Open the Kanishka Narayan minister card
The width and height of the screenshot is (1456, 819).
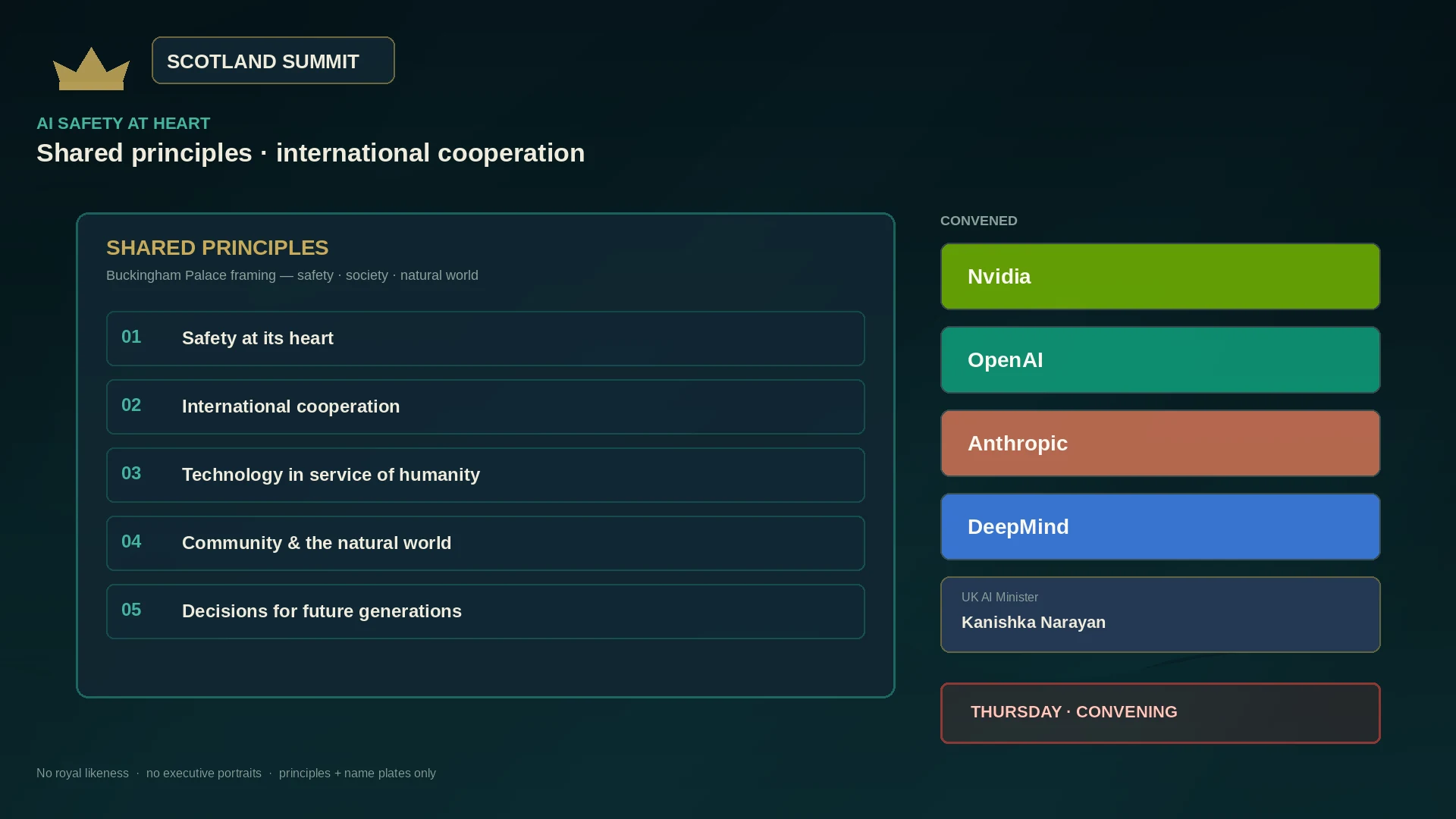[x=1160, y=614]
